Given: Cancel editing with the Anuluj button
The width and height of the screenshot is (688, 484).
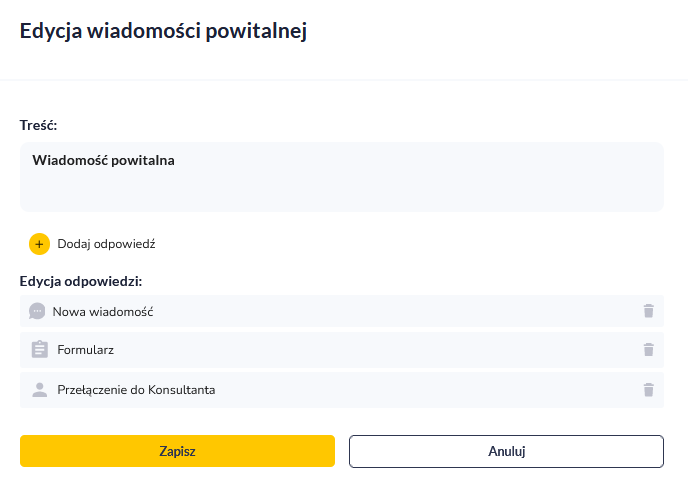Looking at the screenshot, I should pos(506,451).
